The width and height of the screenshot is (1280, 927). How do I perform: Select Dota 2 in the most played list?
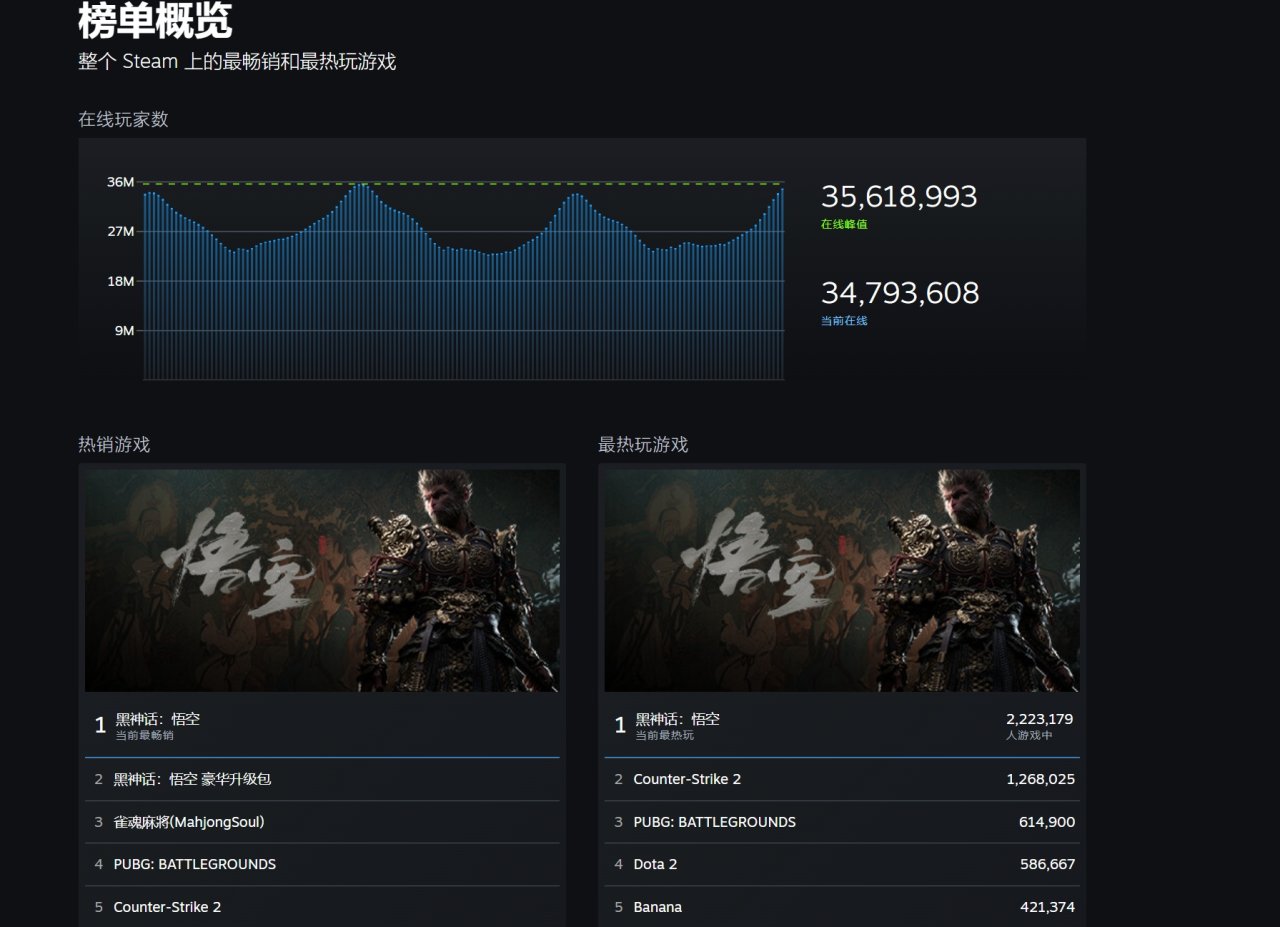[842, 864]
